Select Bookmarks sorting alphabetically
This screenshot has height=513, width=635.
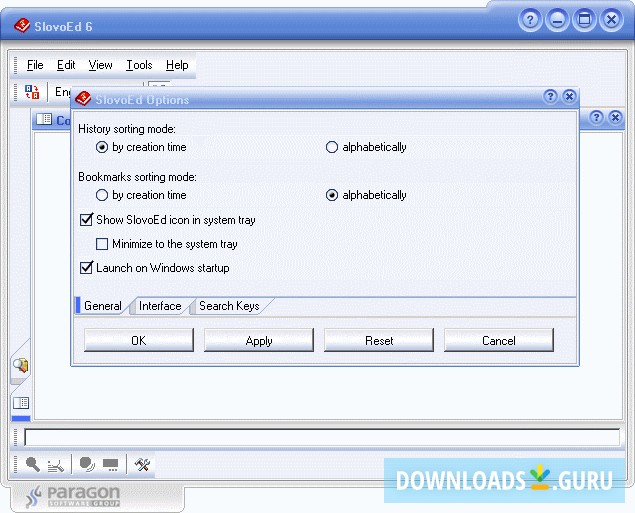coord(366,195)
